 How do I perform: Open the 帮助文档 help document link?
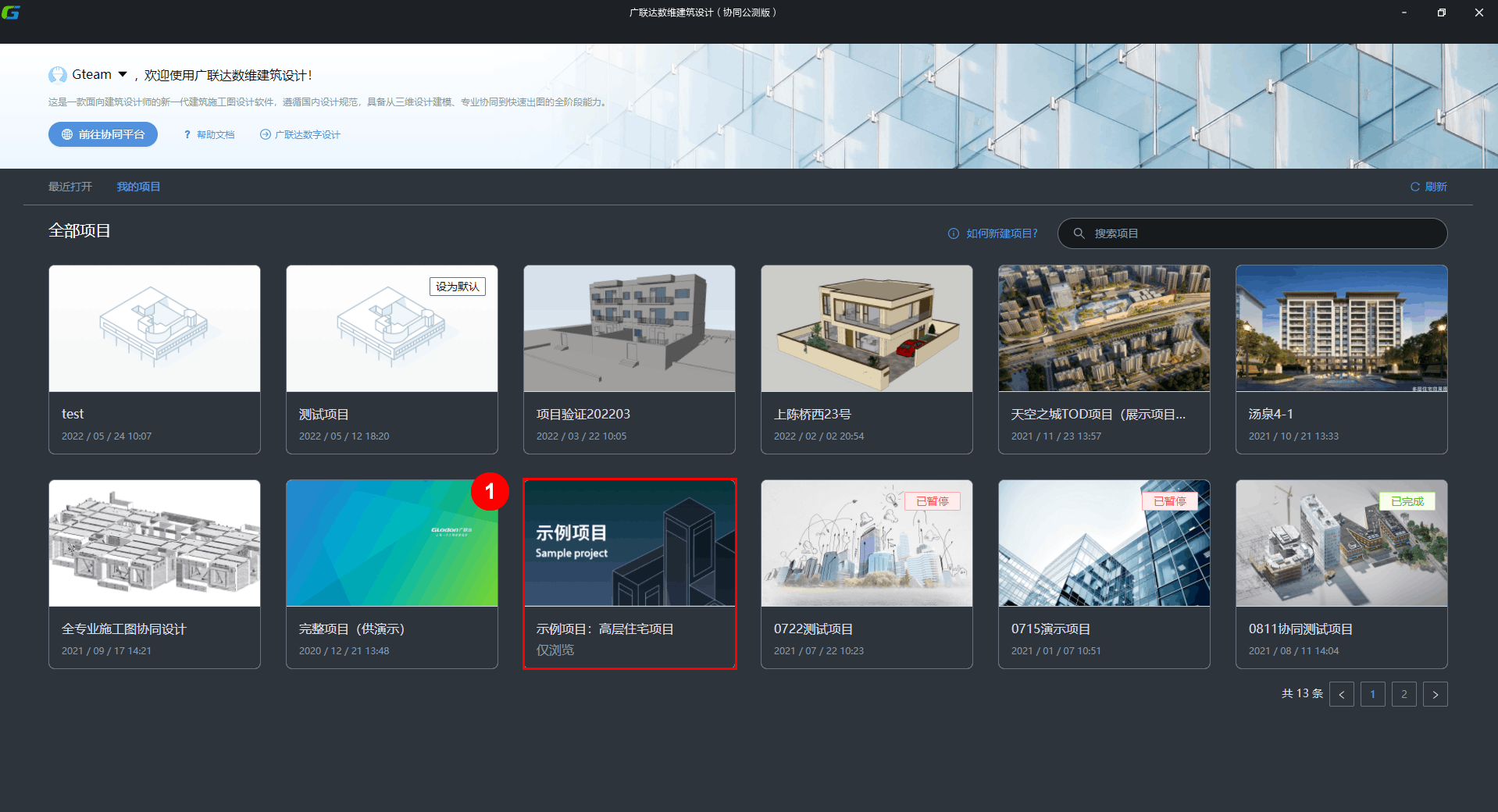[x=209, y=134]
